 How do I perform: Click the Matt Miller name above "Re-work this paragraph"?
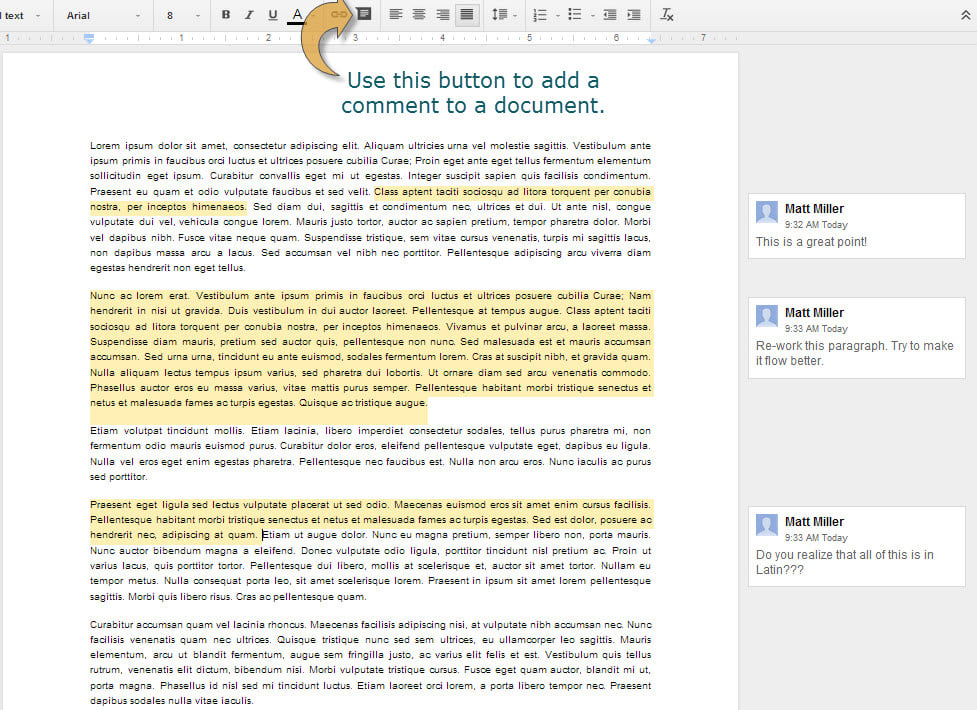coord(814,313)
